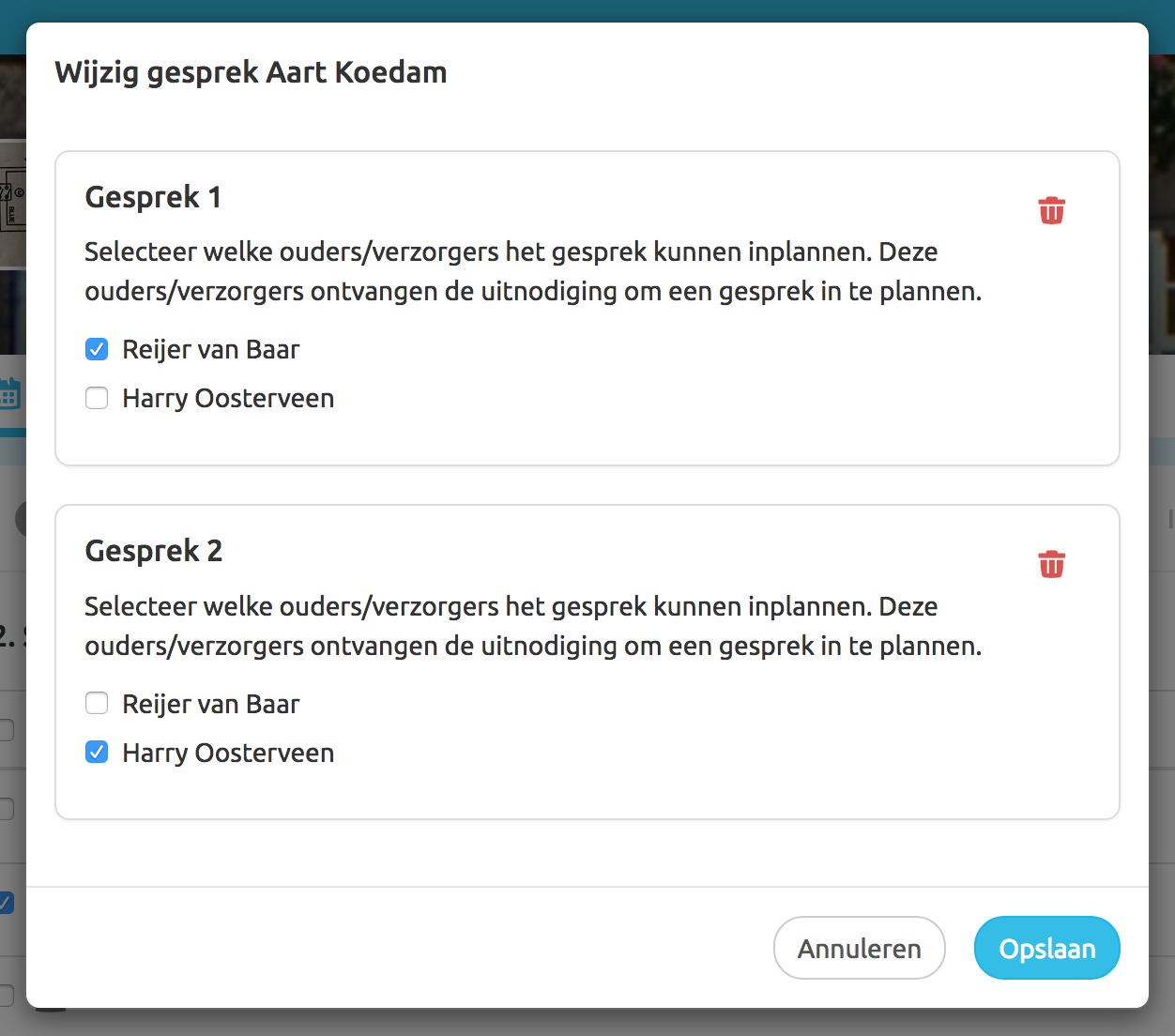
Task: Click the Harry Oosterveen name label in Gesprek 2
Action: (228, 753)
